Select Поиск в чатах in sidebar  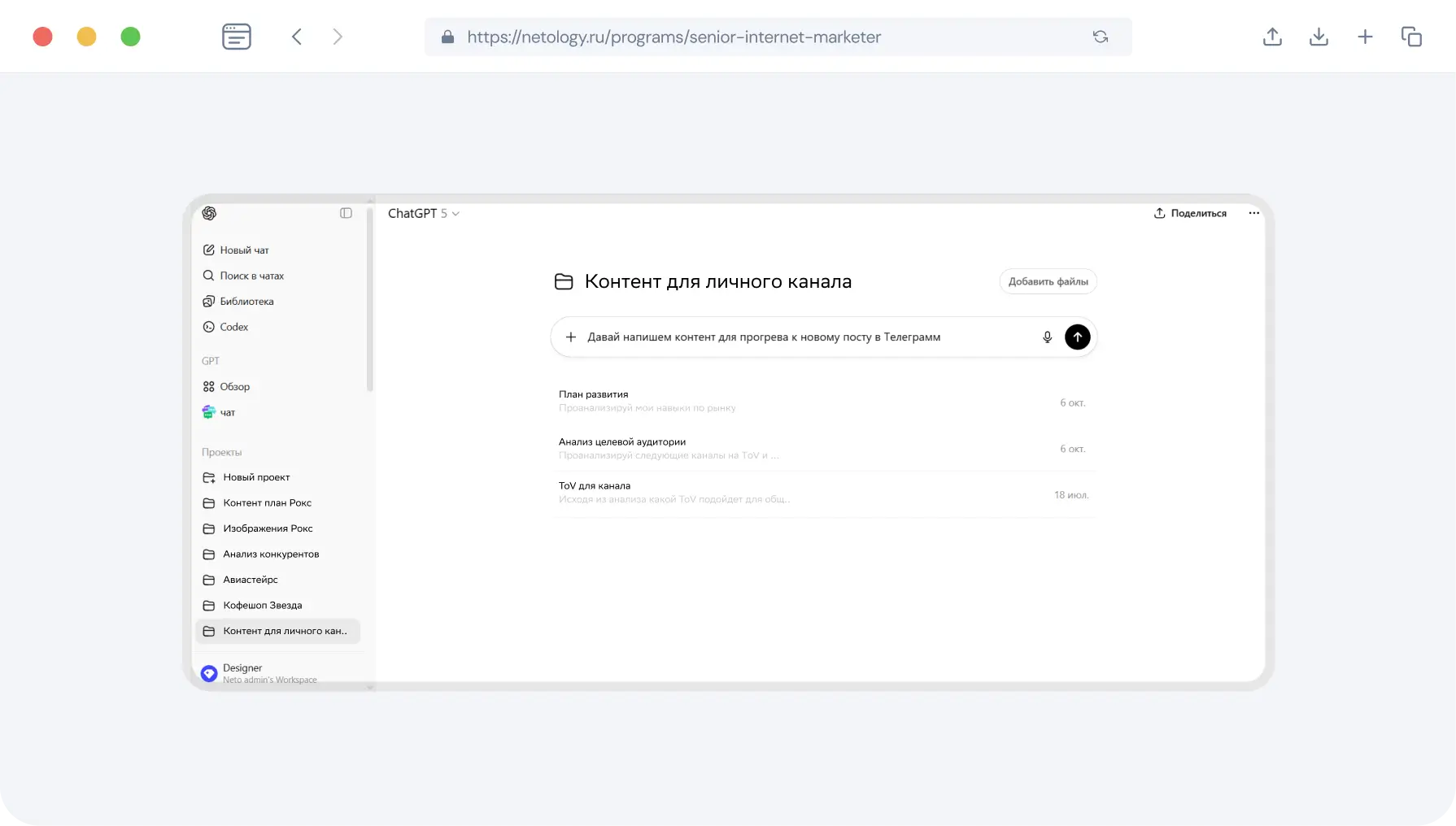pyautogui.click(x=251, y=276)
